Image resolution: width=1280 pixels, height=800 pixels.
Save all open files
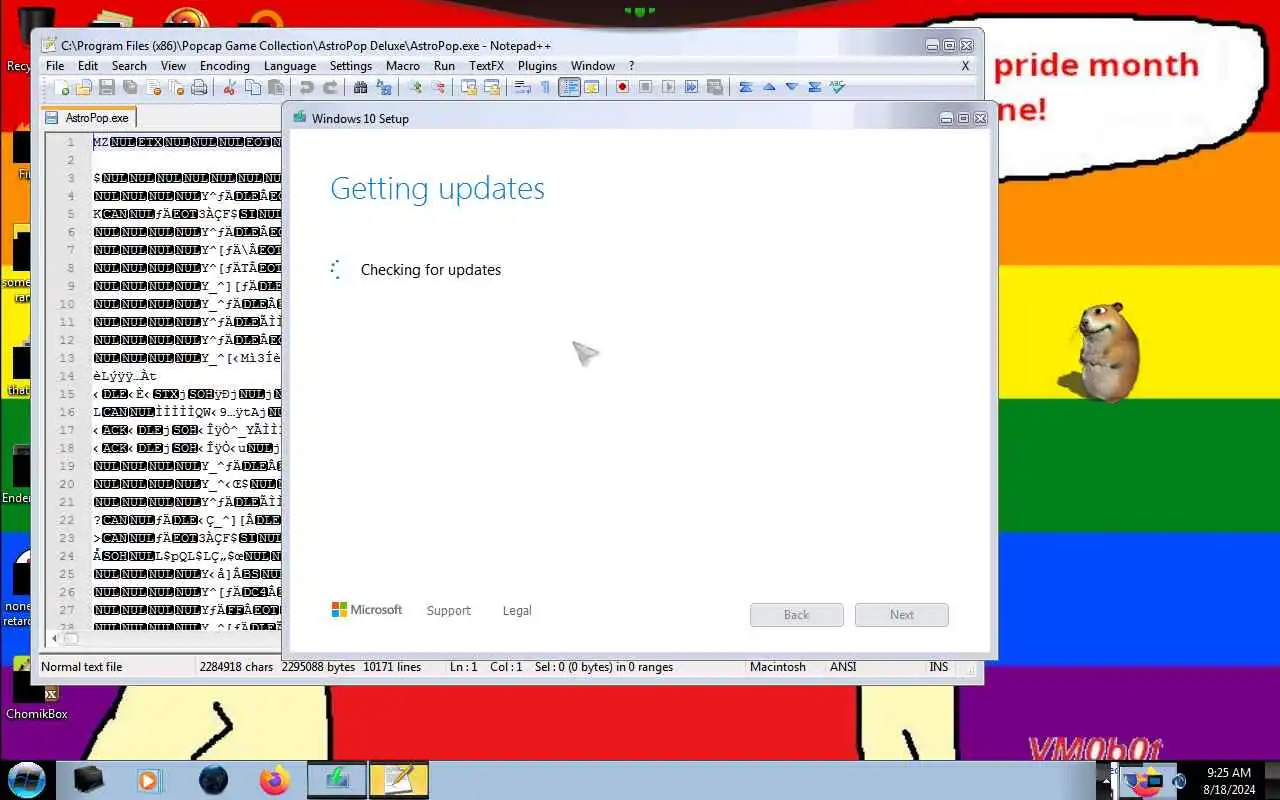130,87
